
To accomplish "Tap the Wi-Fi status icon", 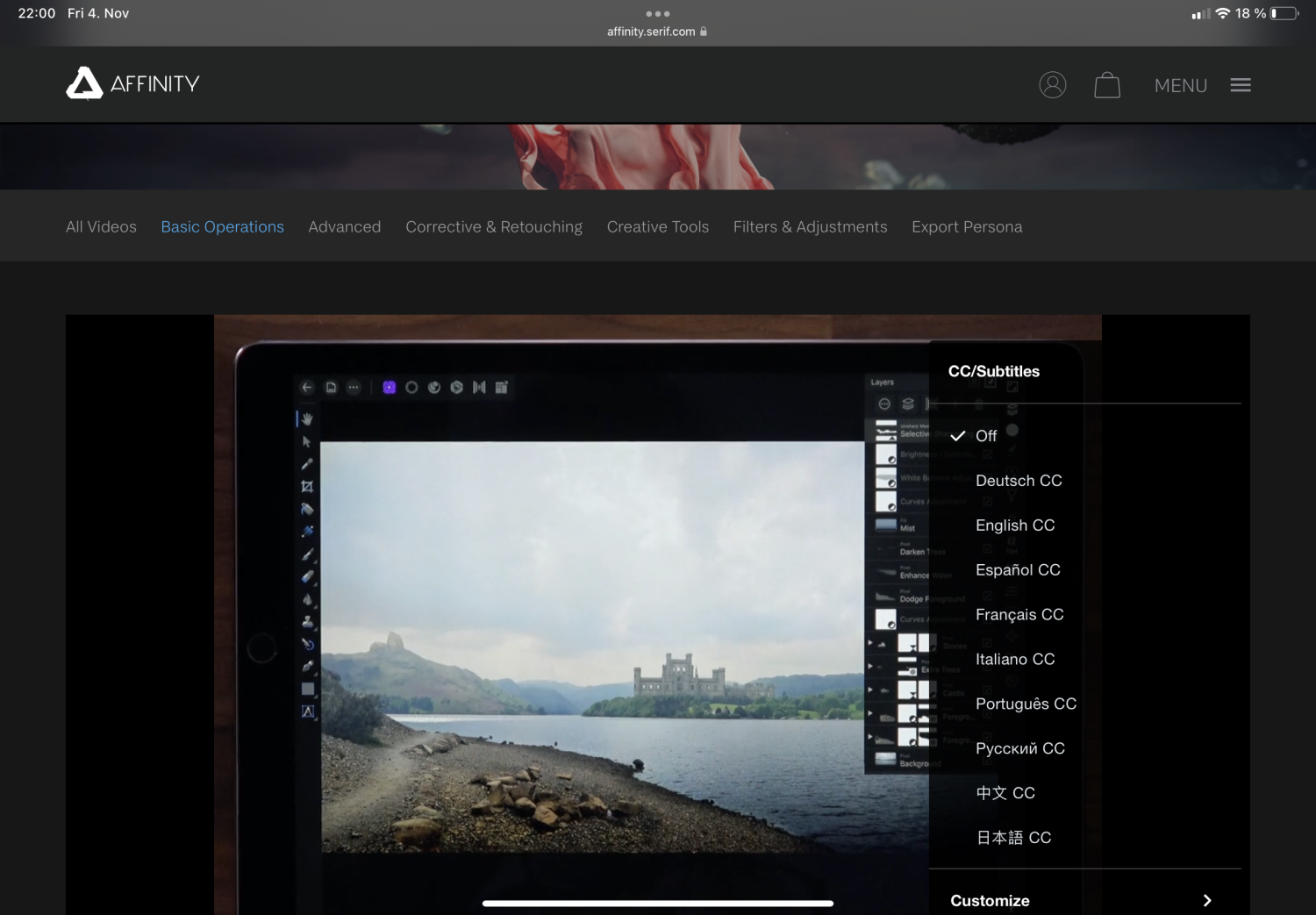I will click(x=1222, y=13).
